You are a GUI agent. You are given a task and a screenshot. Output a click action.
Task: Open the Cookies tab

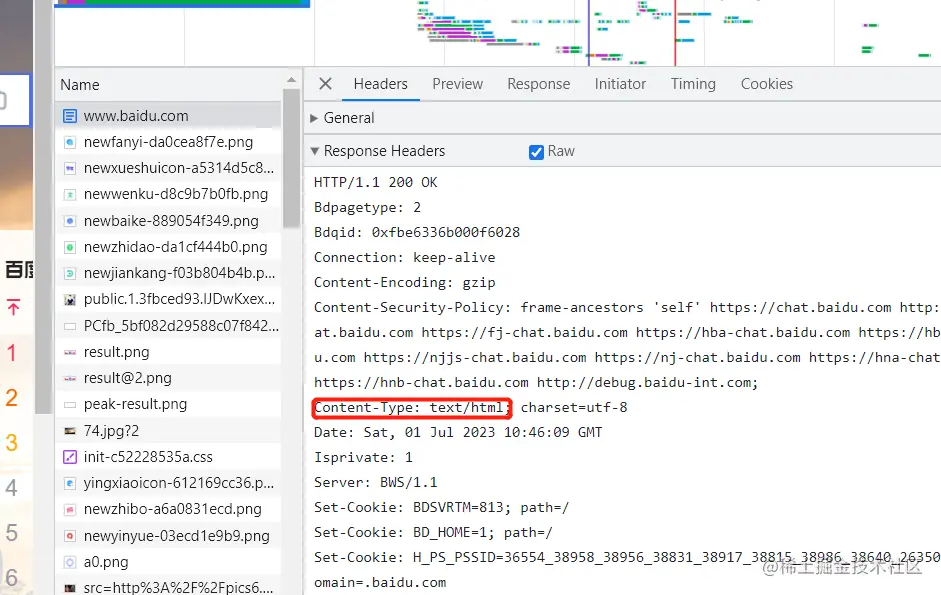coord(766,84)
